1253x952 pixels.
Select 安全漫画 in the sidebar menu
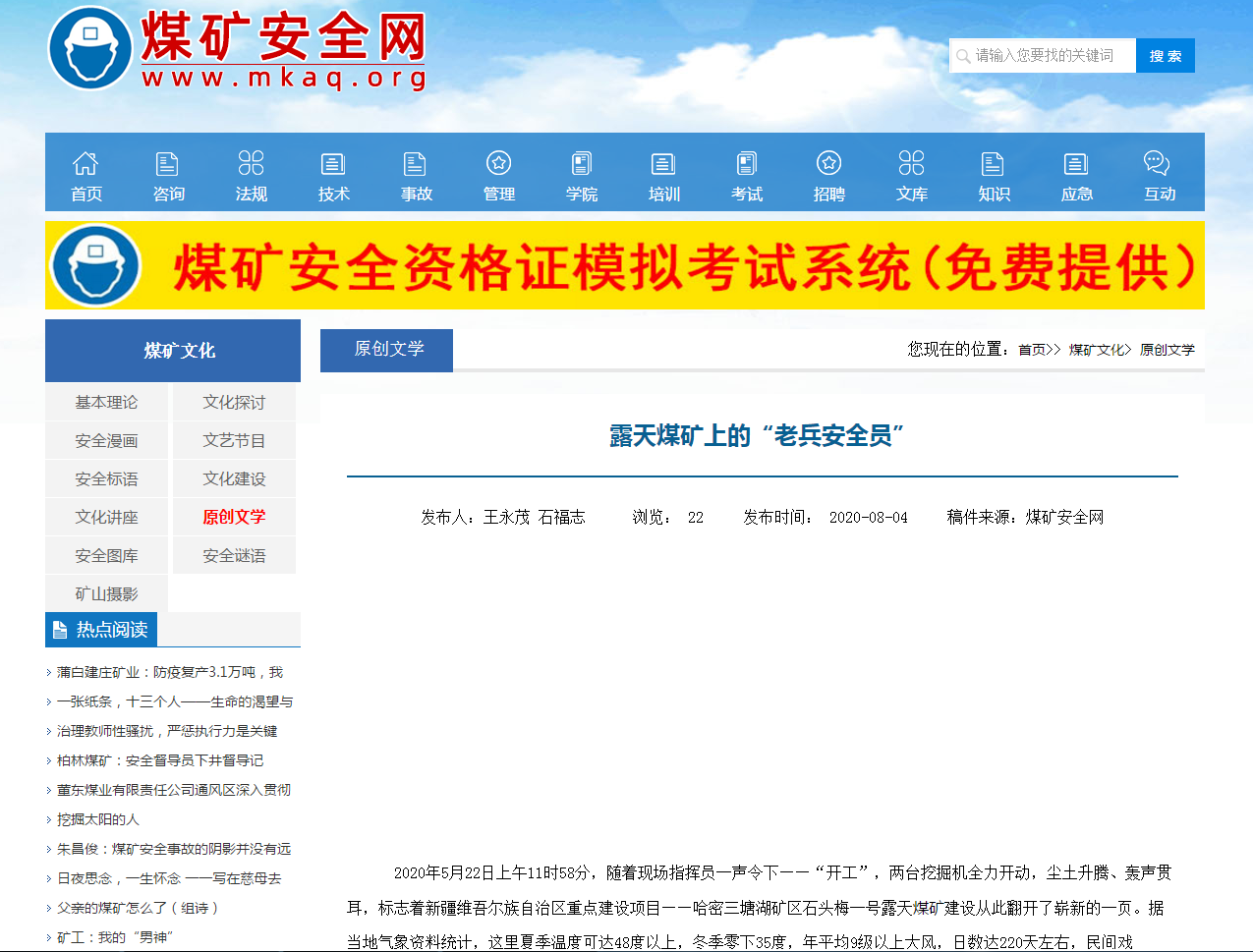(x=106, y=440)
